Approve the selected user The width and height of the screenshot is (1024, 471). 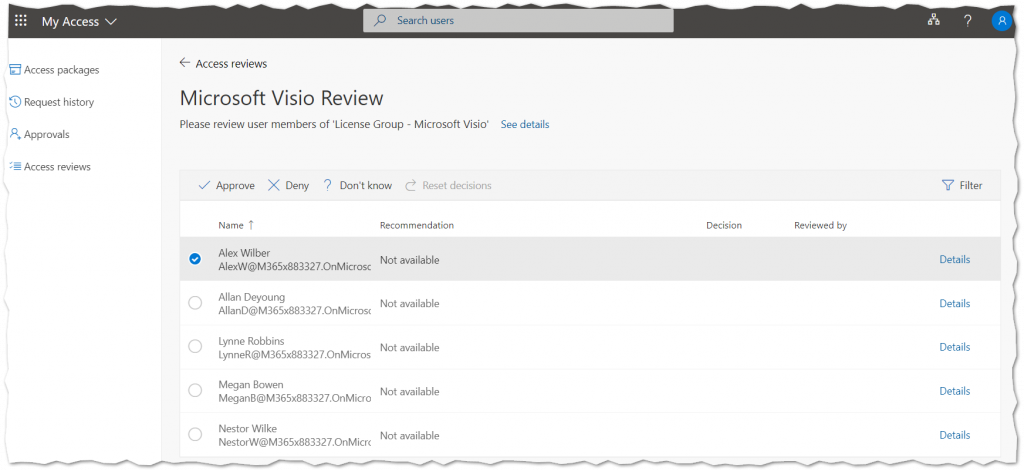pos(227,186)
